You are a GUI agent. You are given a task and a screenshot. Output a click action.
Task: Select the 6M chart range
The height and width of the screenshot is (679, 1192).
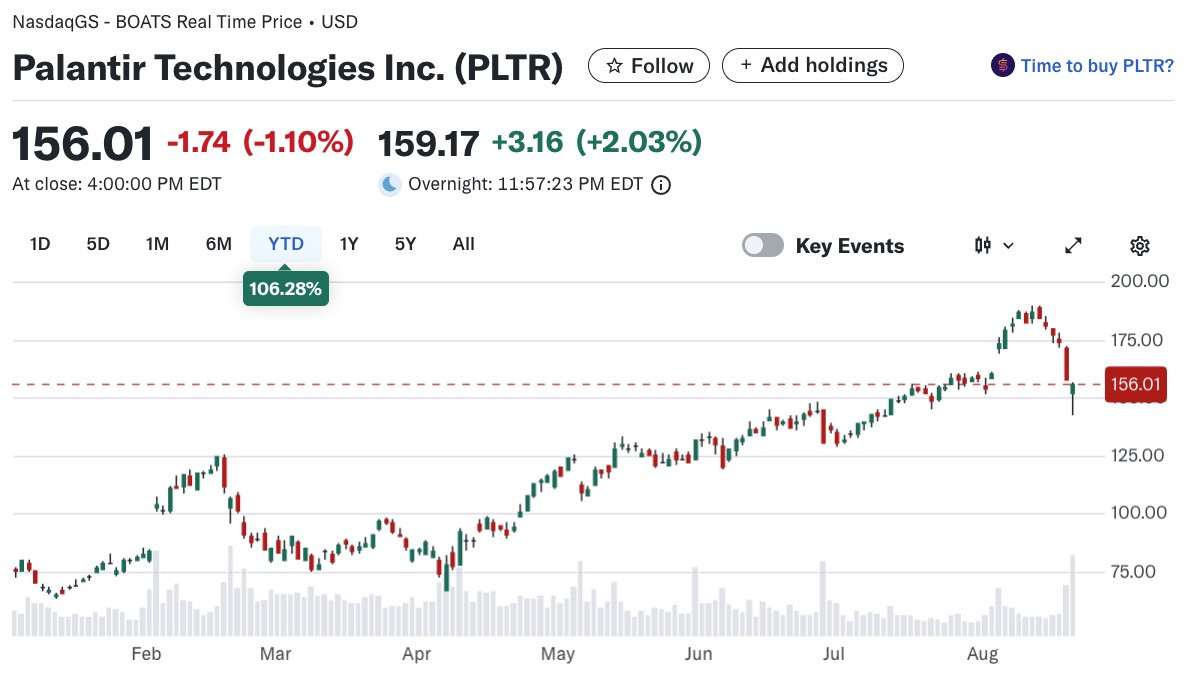(x=219, y=244)
